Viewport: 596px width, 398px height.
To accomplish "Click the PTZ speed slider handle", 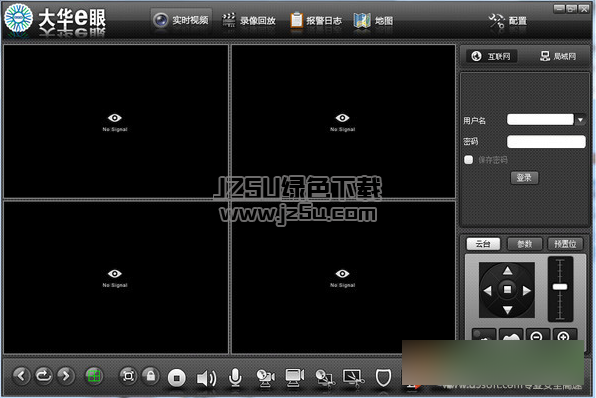I will pyautogui.click(x=560, y=287).
